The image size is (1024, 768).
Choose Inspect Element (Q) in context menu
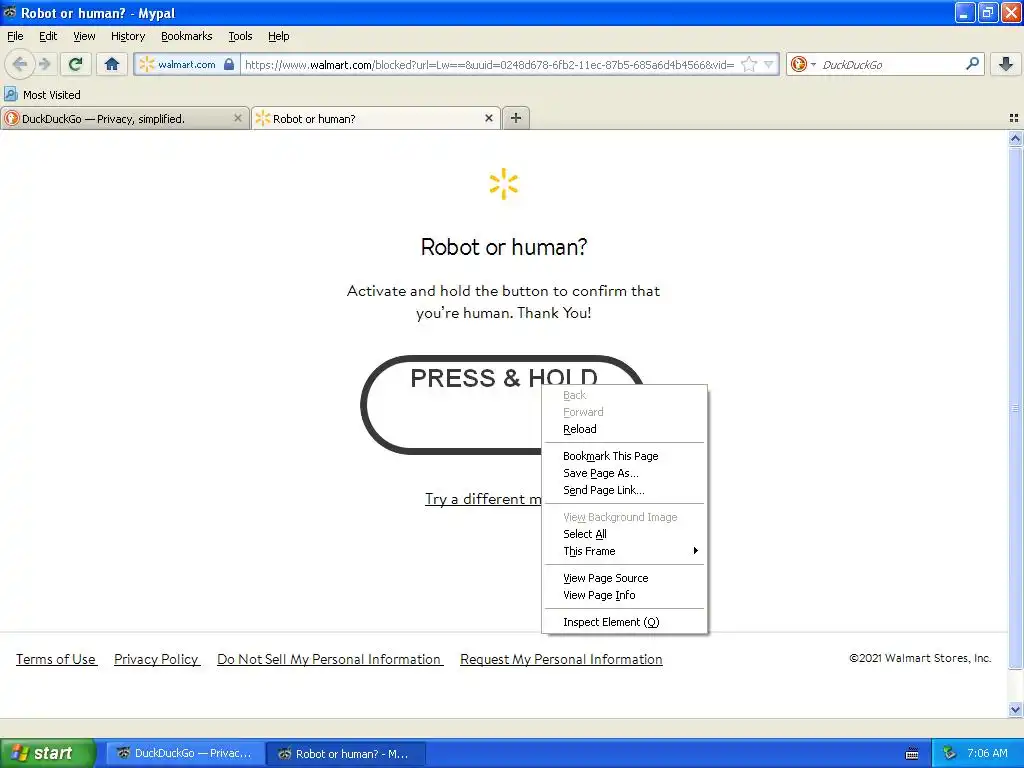tap(625, 622)
